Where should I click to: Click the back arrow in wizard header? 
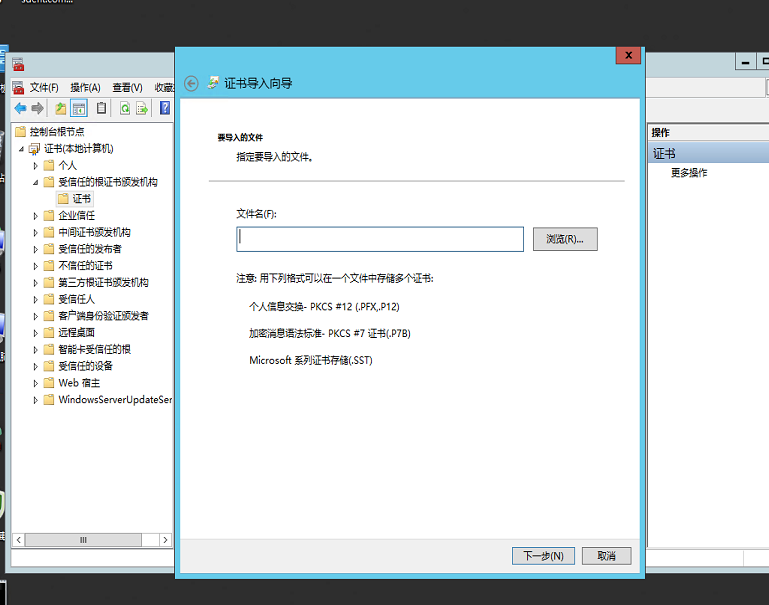pos(192,83)
